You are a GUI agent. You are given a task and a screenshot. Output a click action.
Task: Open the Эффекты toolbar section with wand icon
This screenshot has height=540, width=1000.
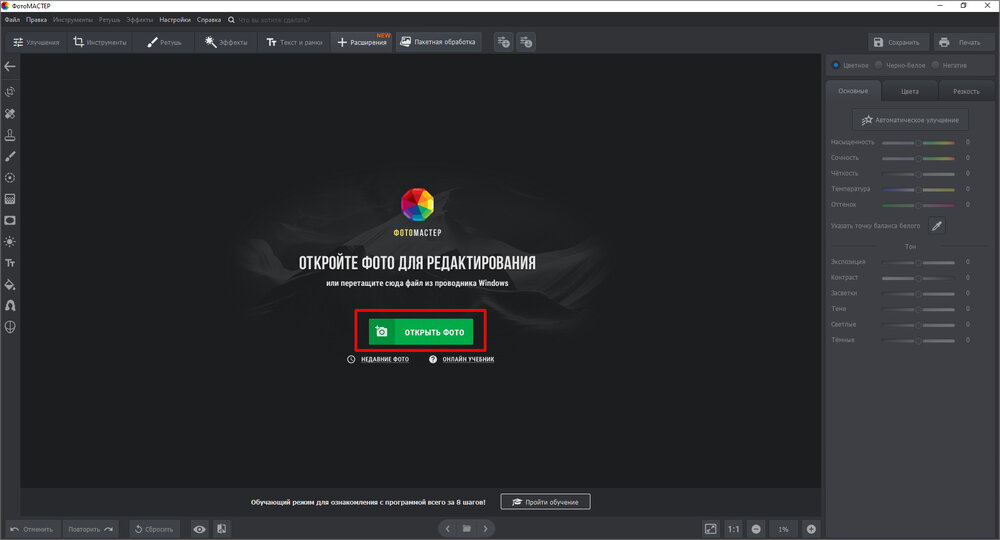226,42
